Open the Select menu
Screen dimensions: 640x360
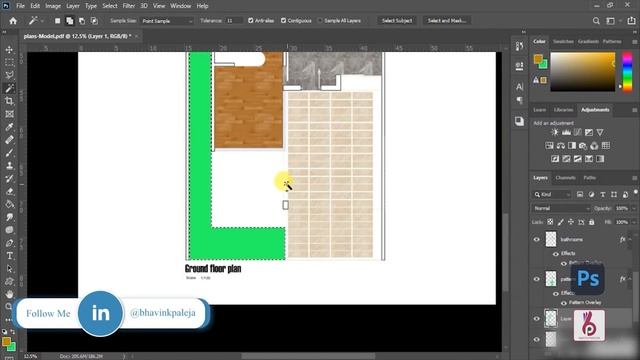click(110, 6)
